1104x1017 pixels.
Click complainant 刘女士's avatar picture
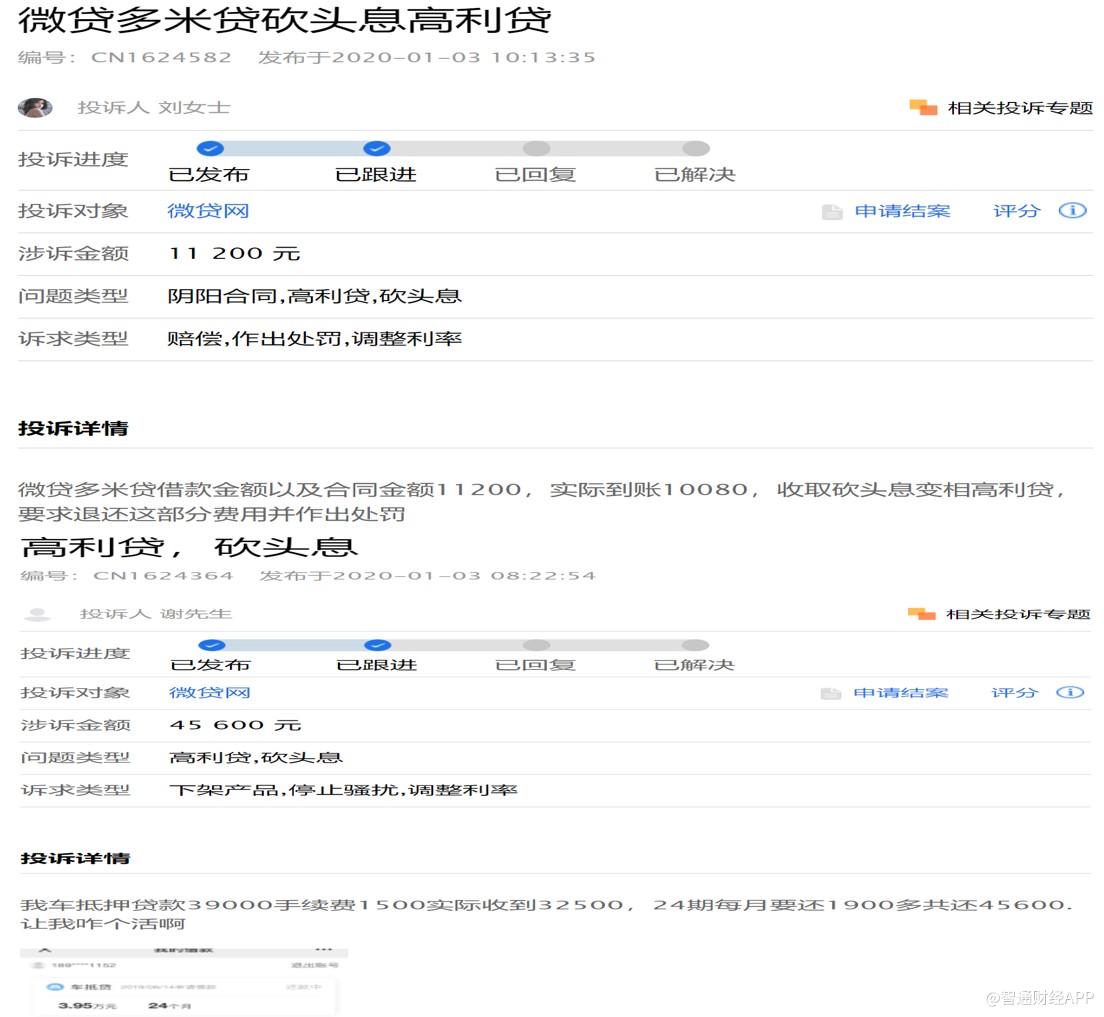[35, 107]
